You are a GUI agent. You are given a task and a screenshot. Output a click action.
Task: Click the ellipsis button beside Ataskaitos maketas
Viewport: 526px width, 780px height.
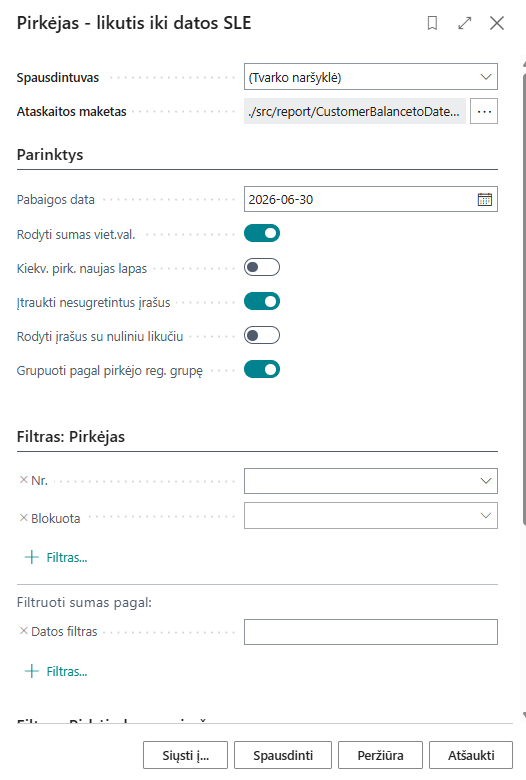[484, 111]
